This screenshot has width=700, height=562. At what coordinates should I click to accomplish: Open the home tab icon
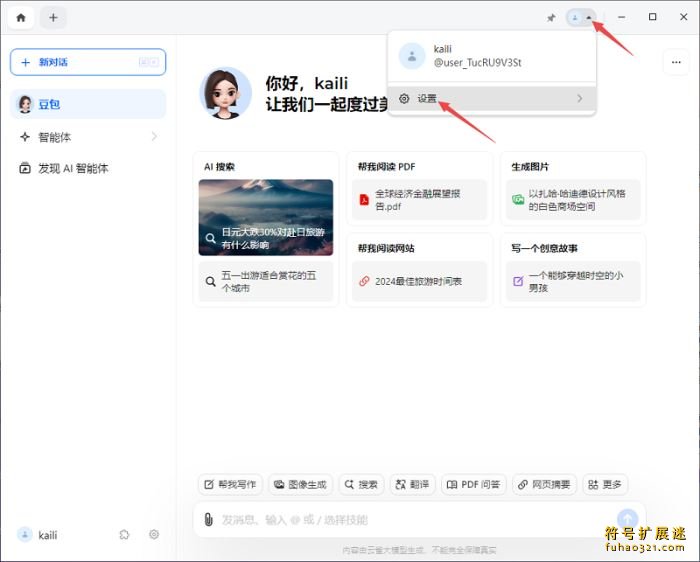pos(21,18)
